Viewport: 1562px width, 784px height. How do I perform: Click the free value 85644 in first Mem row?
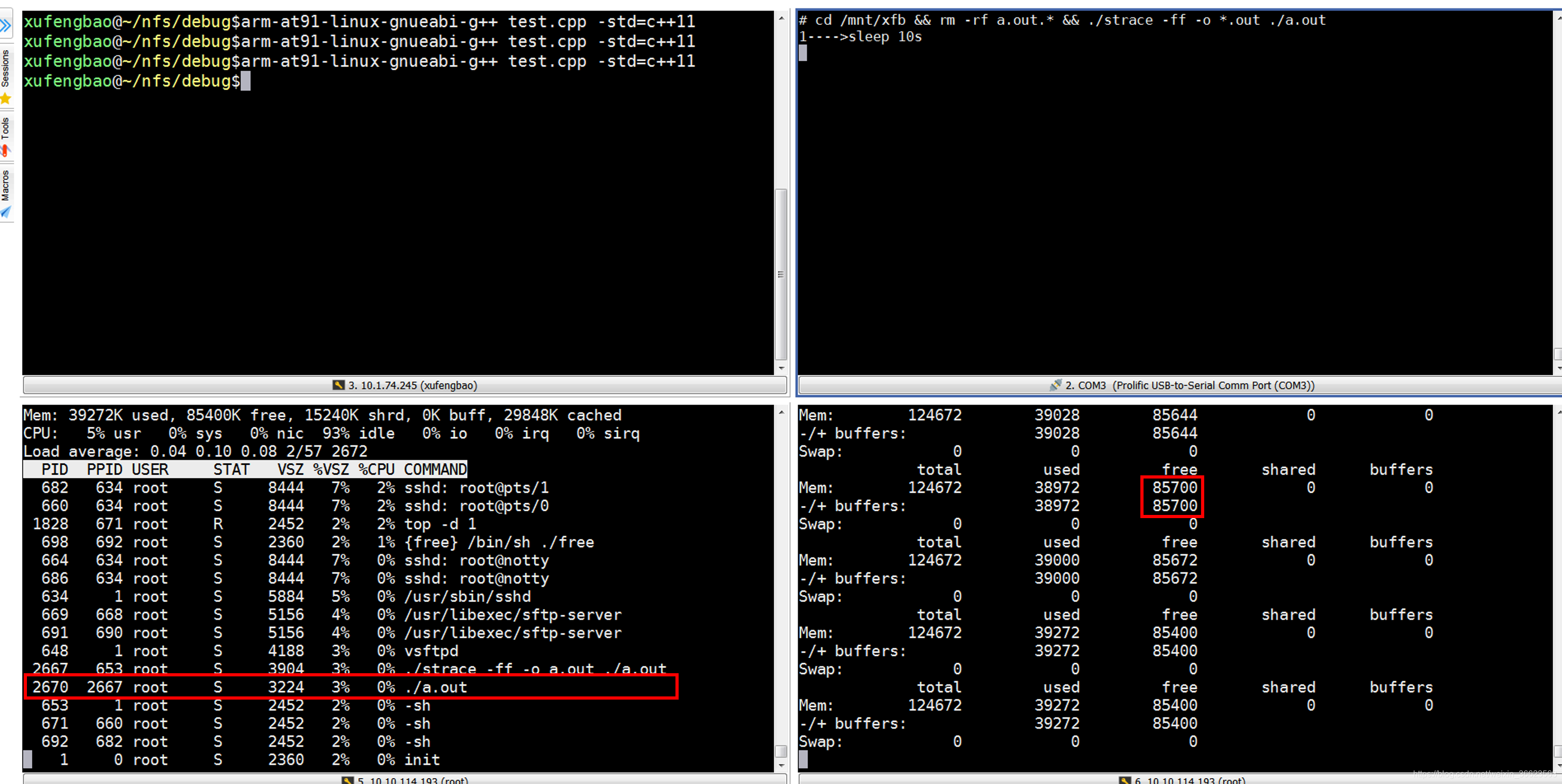coord(1175,415)
